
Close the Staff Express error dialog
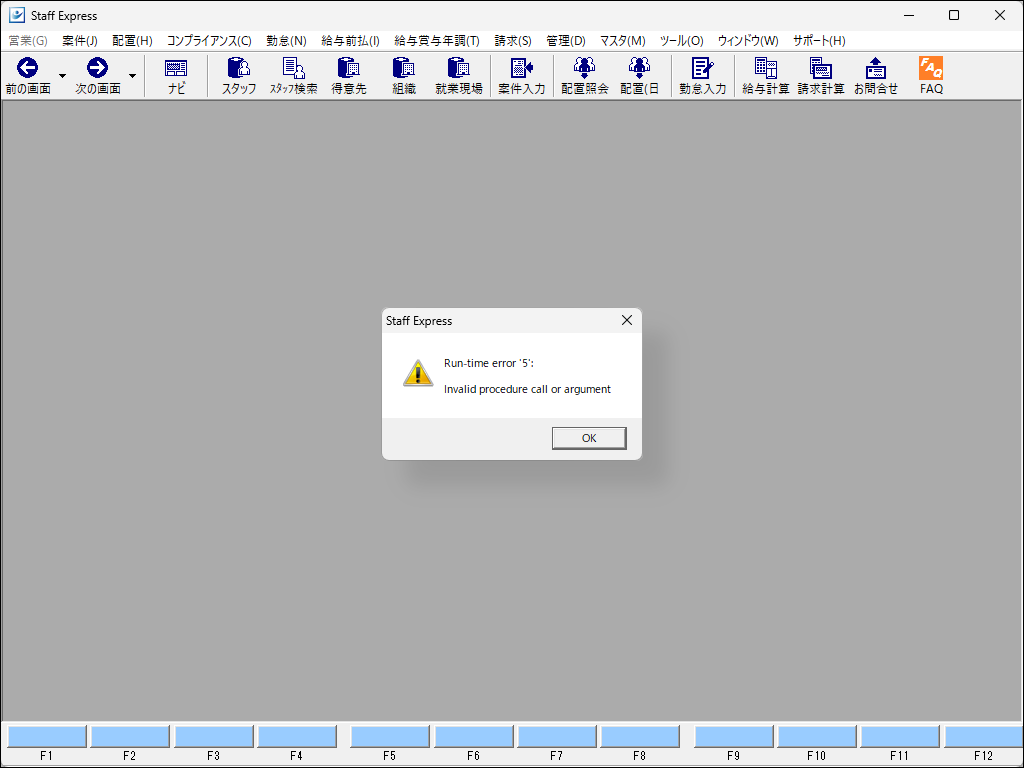[x=627, y=320]
